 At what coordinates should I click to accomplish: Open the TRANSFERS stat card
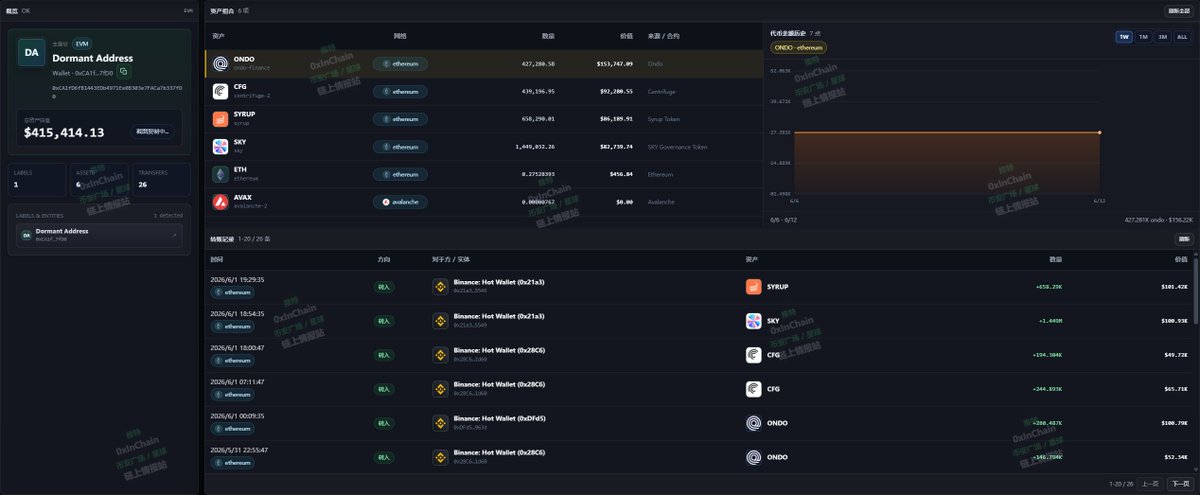click(162, 180)
